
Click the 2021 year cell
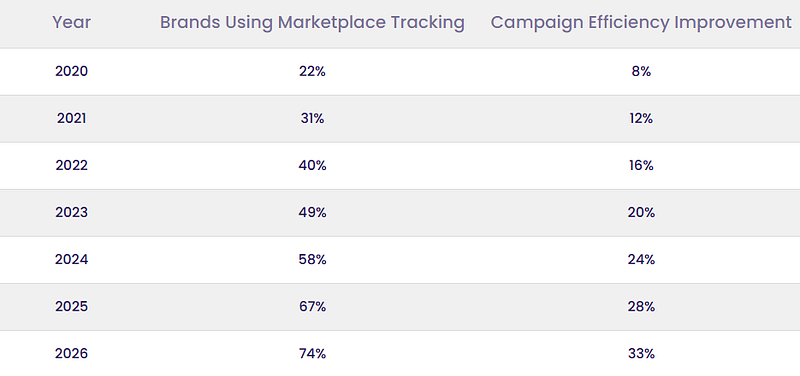tap(71, 118)
